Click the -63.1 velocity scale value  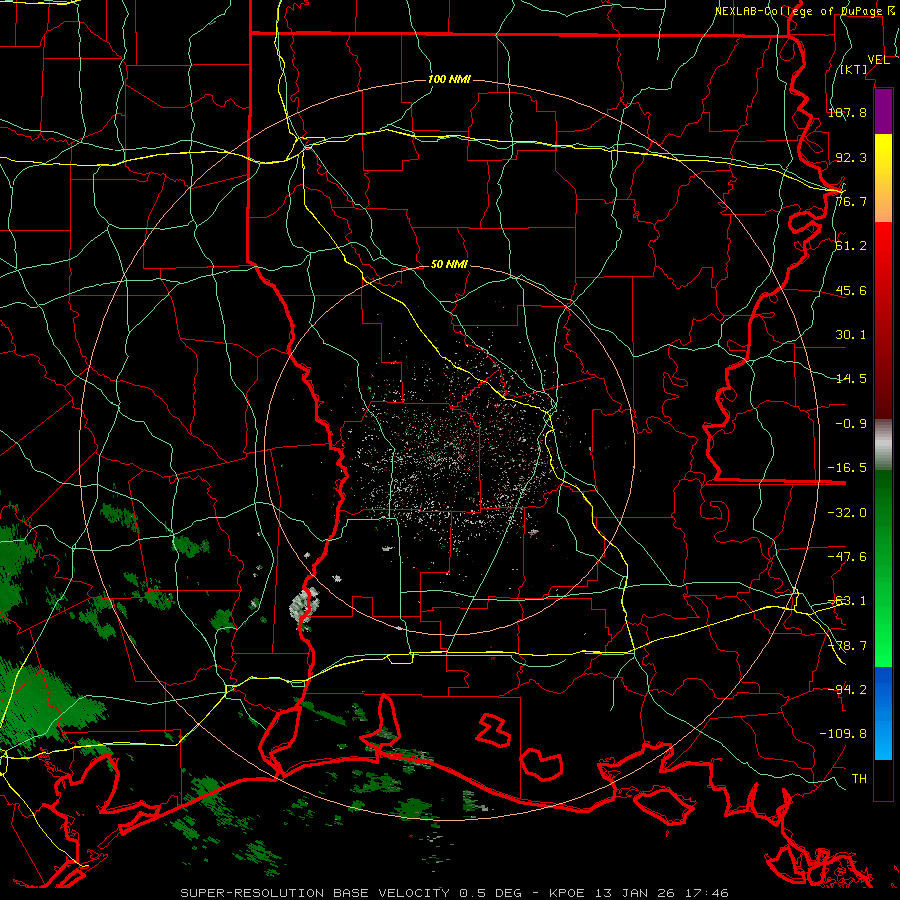tap(847, 601)
